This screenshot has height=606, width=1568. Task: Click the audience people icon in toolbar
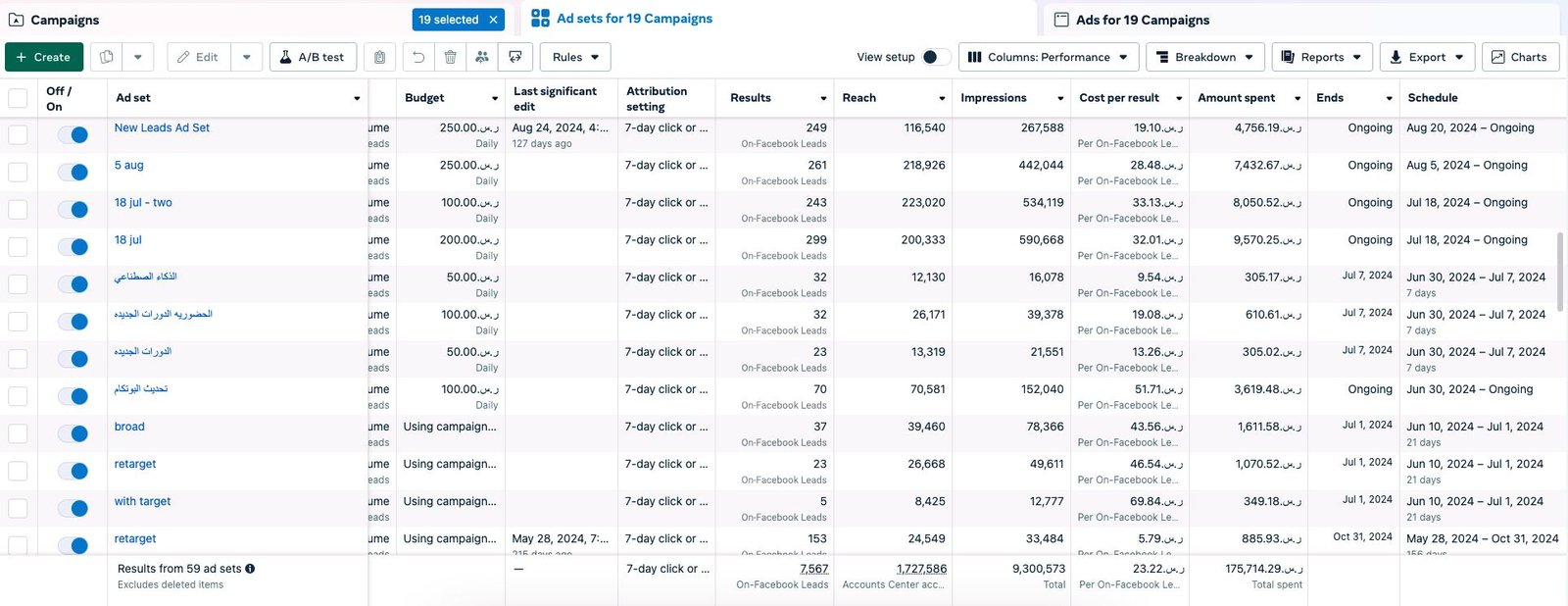(x=482, y=57)
